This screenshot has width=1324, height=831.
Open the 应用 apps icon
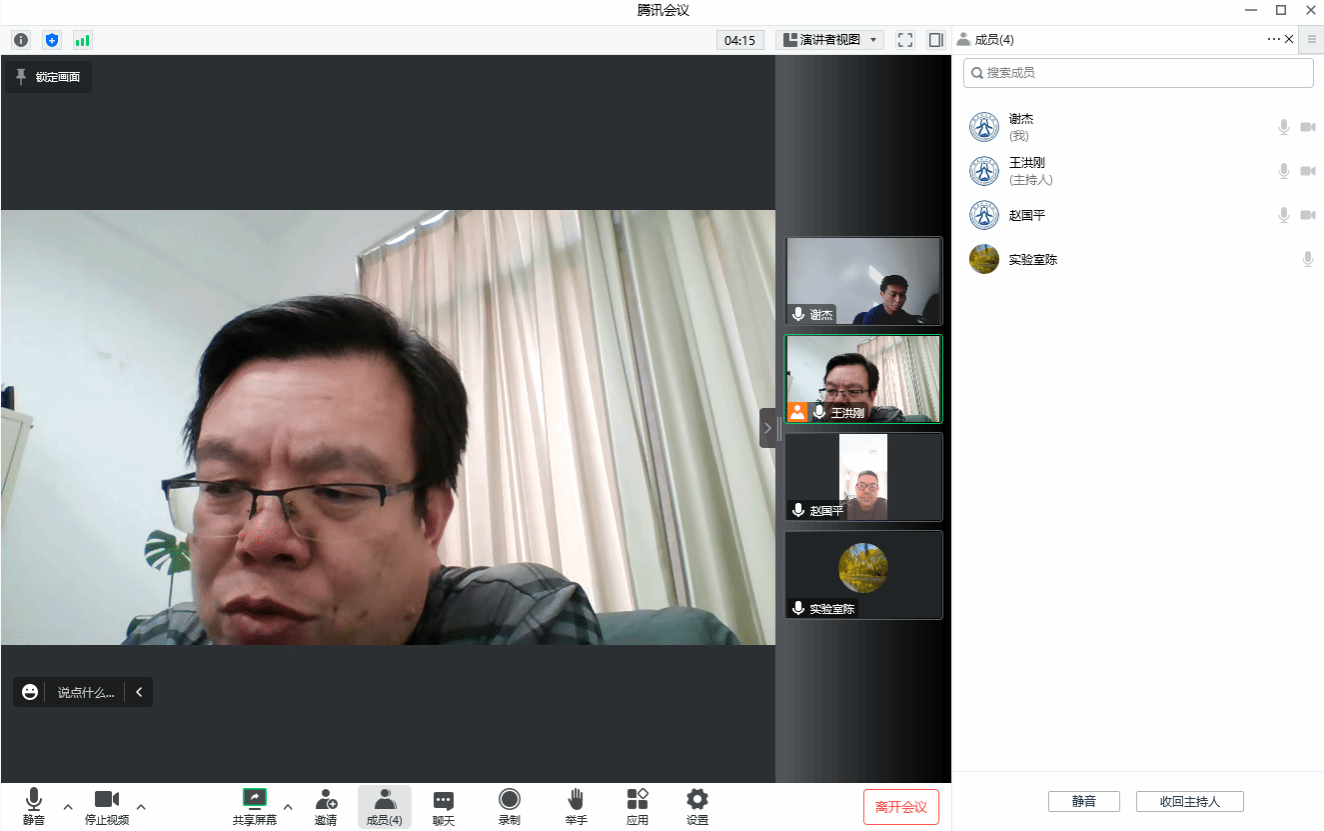pyautogui.click(x=637, y=806)
